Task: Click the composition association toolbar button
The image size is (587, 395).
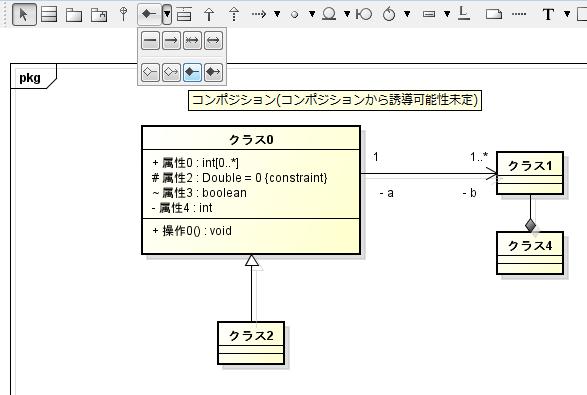Action: pos(149,15)
